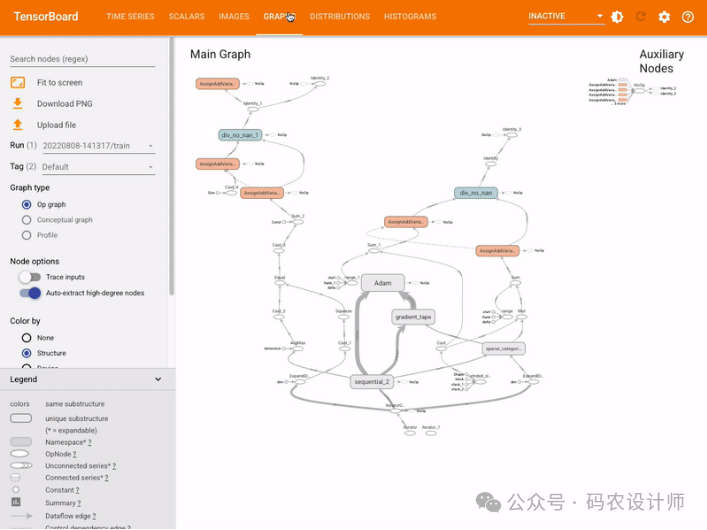This screenshot has height=530, width=707.
Task: Open the HISTOGRAMS tab
Action: click(410, 17)
